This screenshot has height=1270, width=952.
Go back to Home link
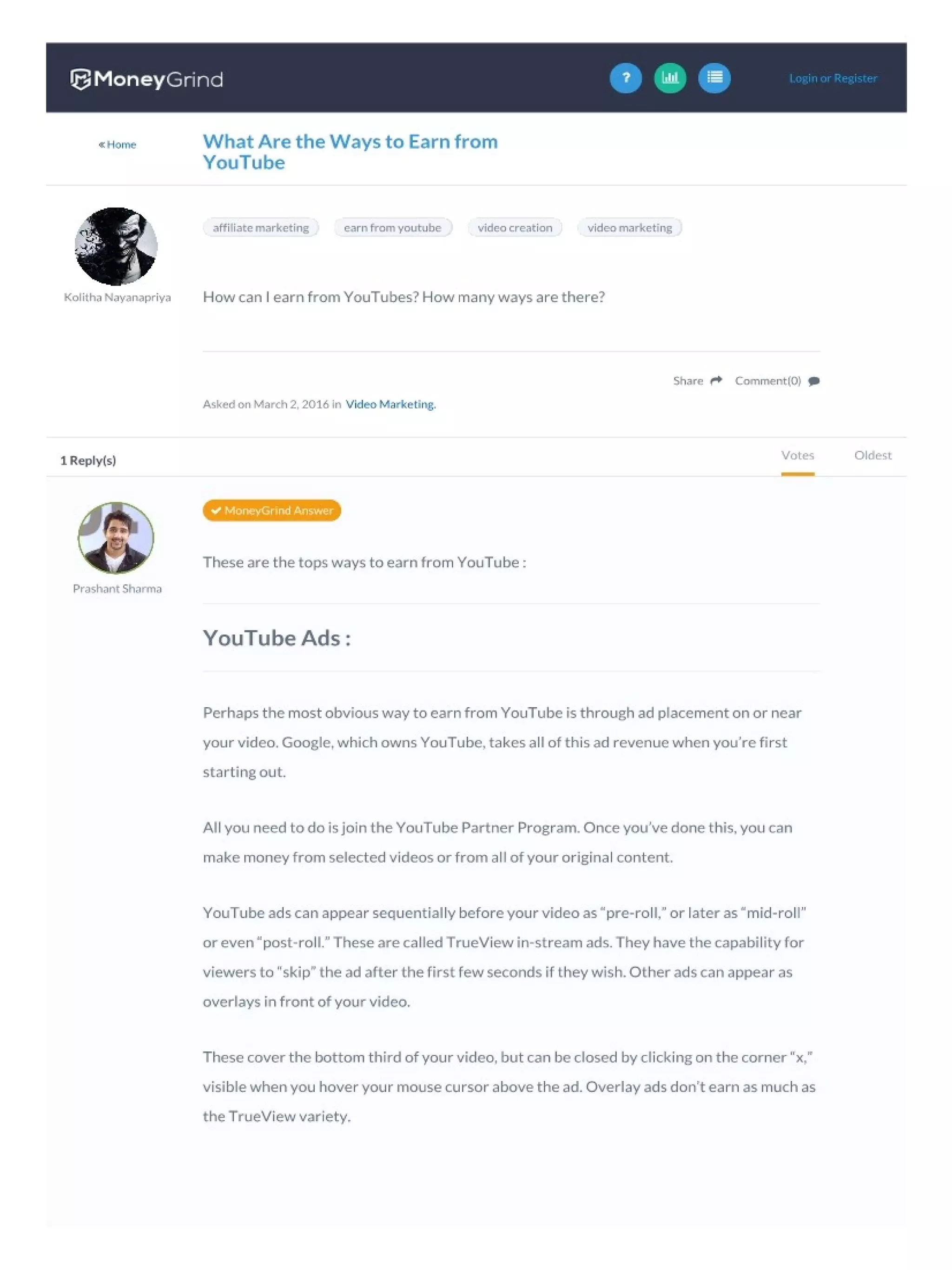[x=121, y=144]
